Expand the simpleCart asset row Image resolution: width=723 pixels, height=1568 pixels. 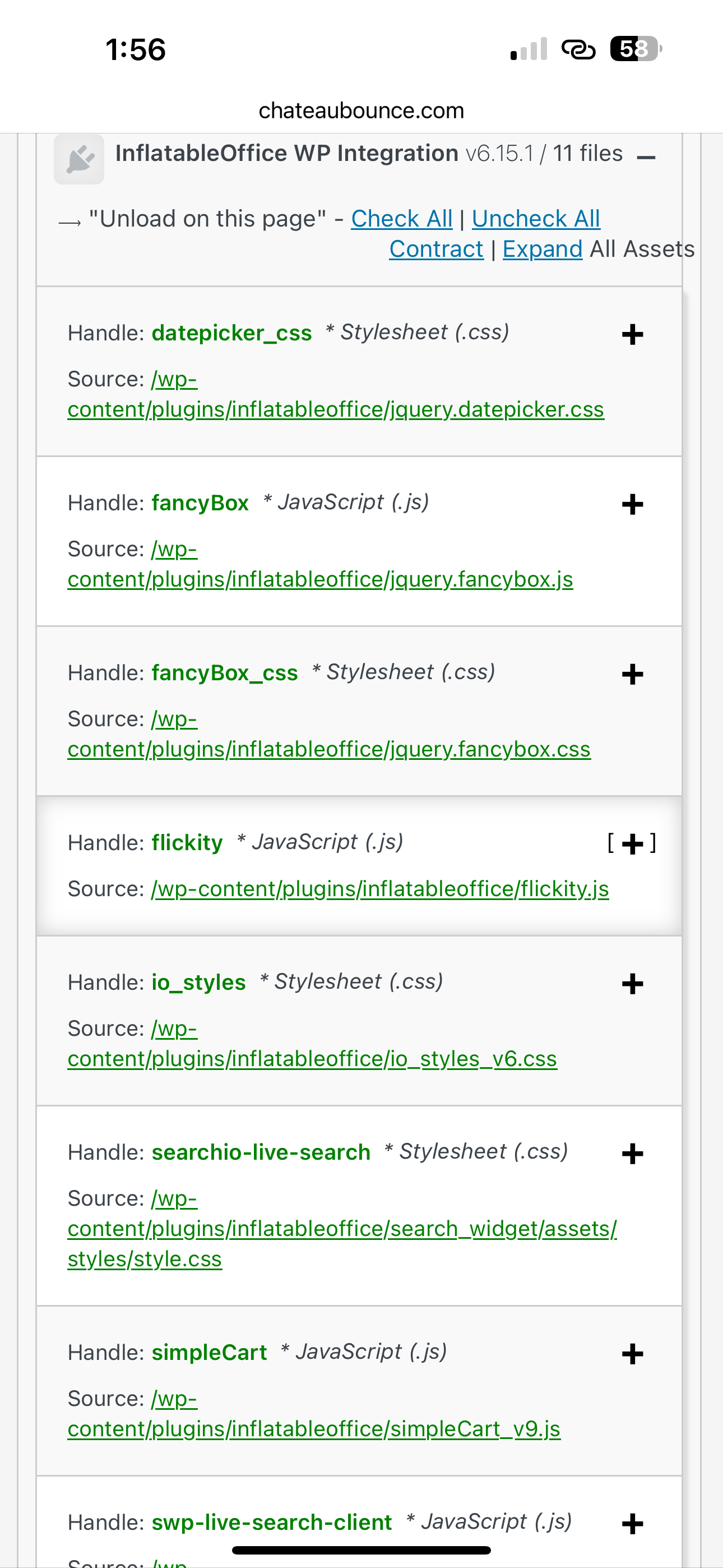click(x=632, y=1354)
